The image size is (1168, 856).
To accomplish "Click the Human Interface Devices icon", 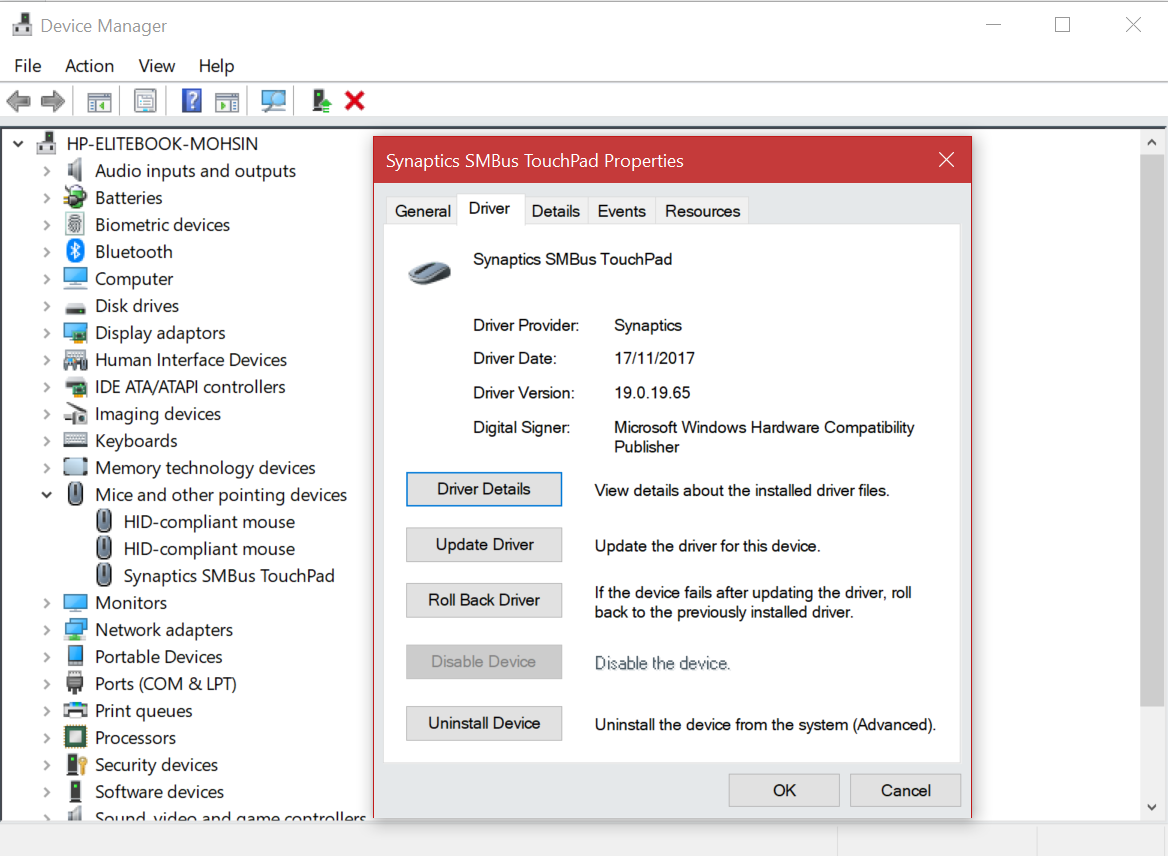I will click(75, 360).
